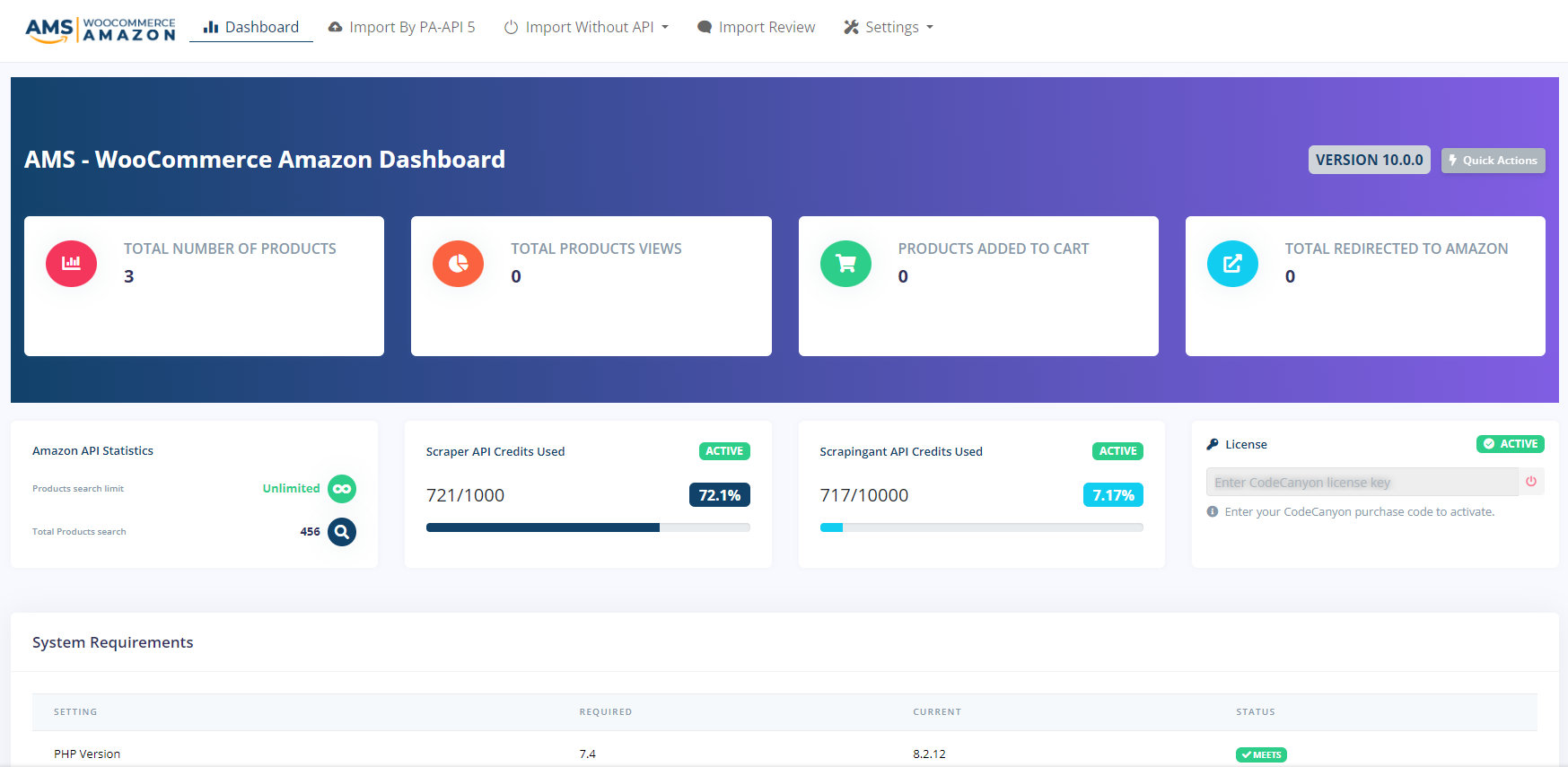This screenshot has width=1568, height=767.
Task: Click the Amazon API Statistics heading
Action: coord(92,451)
